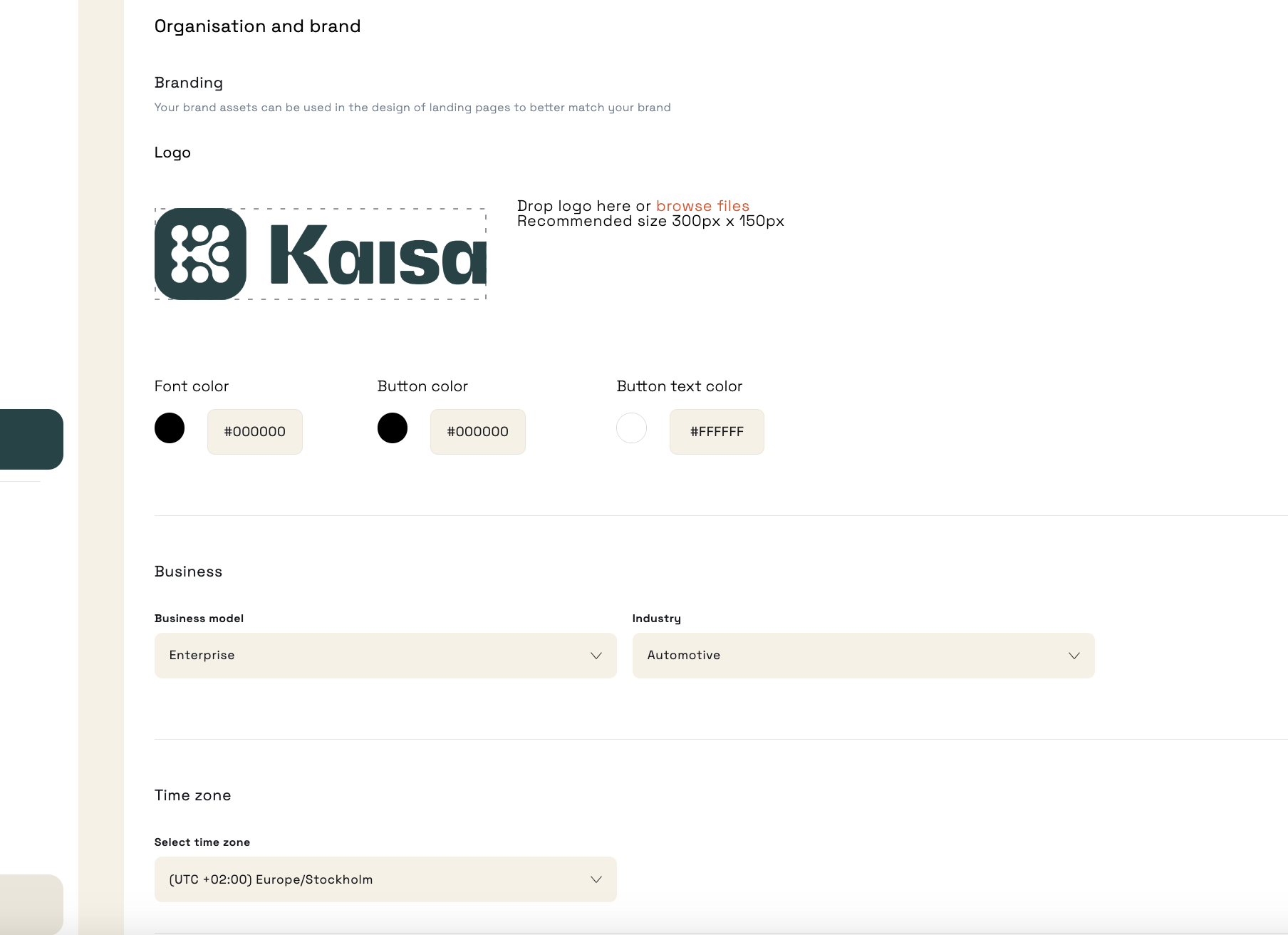
Task: Open the Europe/Stockholm time zone dropdown
Action: [x=385, y=879]
